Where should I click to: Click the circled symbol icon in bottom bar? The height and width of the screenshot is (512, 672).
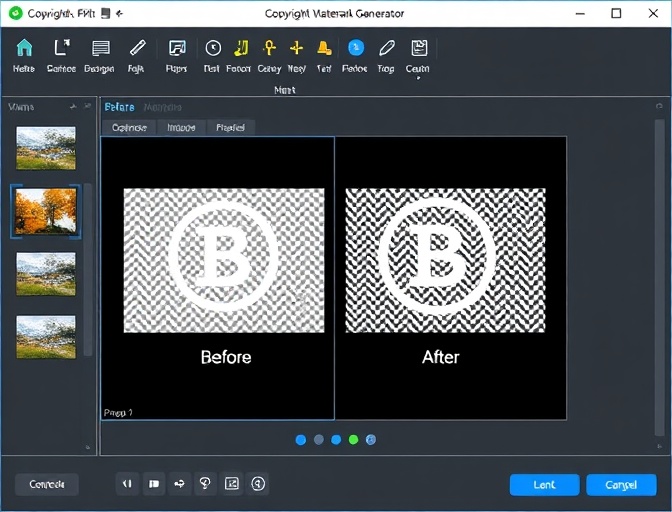(x=258, y=484)
